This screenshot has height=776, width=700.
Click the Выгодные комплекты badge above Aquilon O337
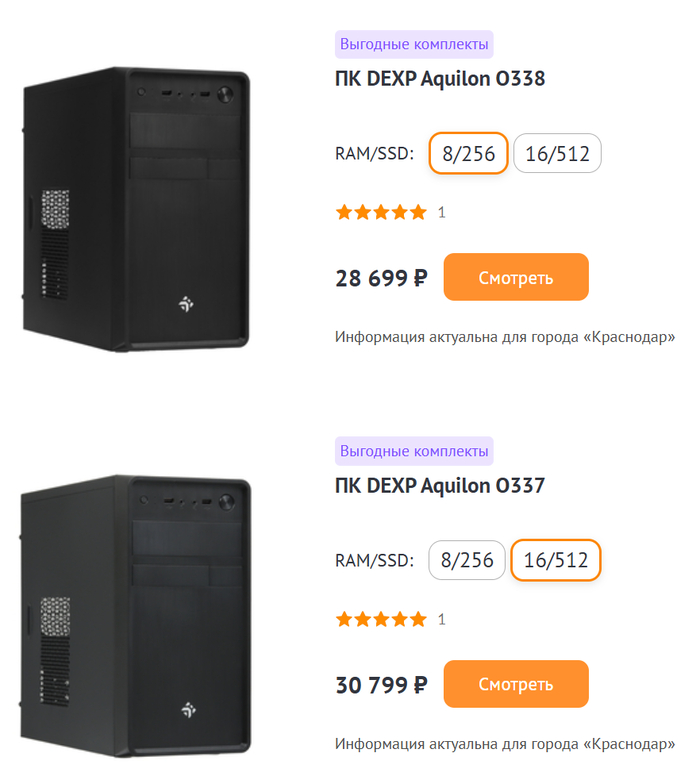[414, 451]
